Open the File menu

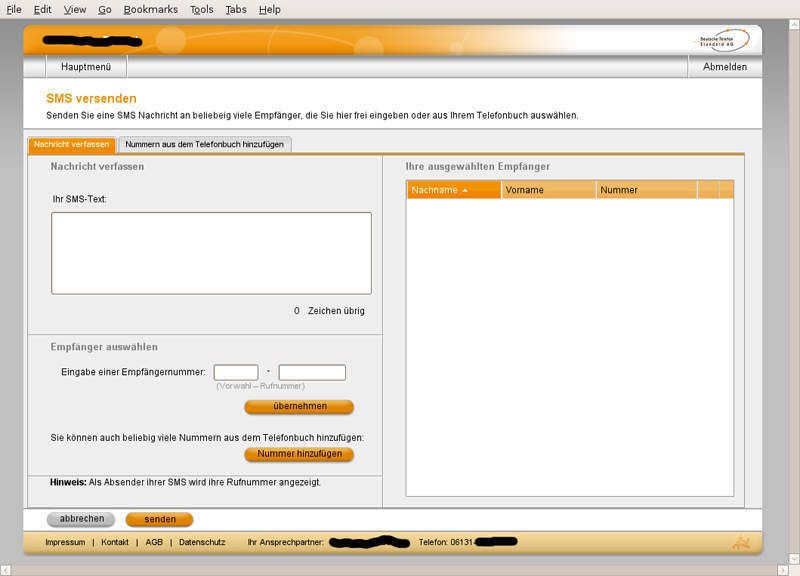(x=14, y=9)
